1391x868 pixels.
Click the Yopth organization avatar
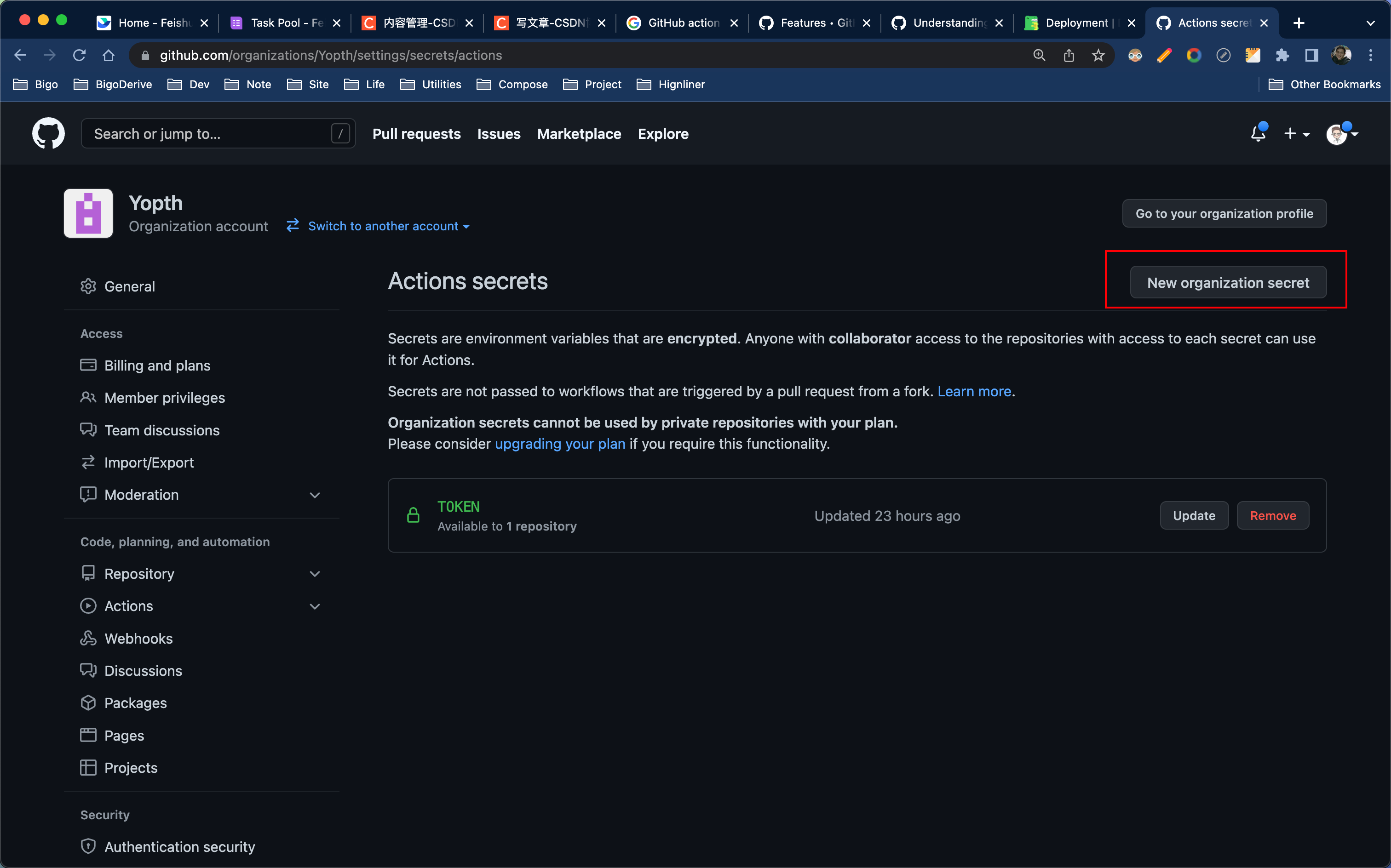click(x=88, y=213)
